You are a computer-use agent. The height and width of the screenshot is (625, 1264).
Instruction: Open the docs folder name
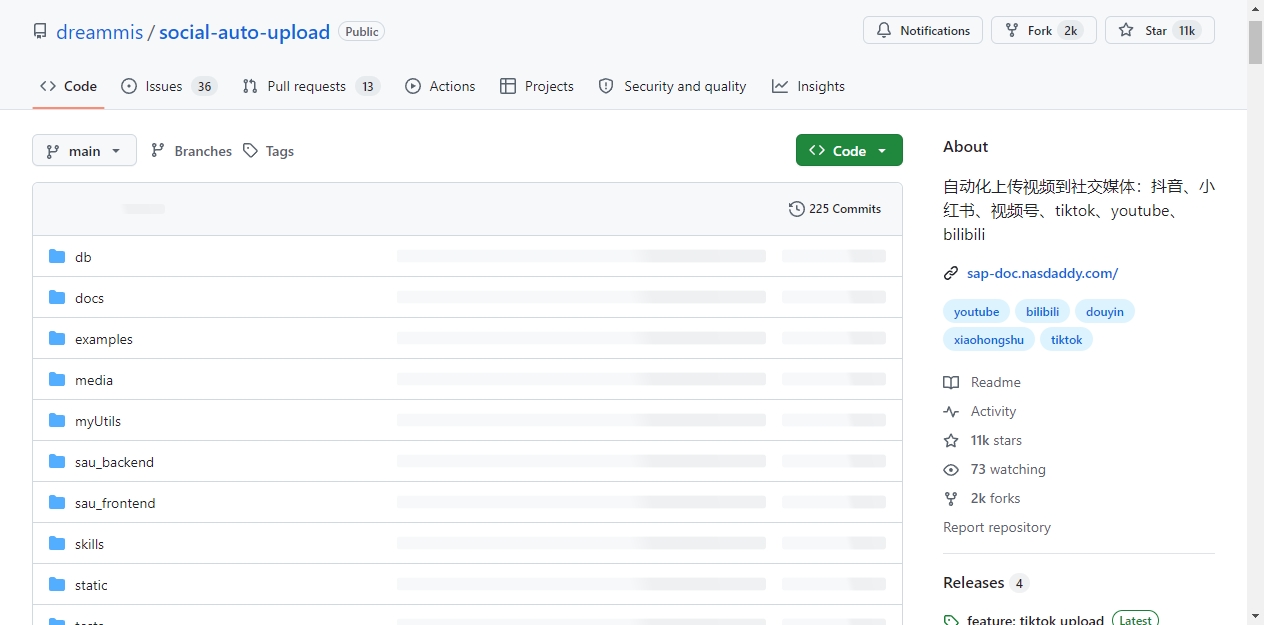89,298
